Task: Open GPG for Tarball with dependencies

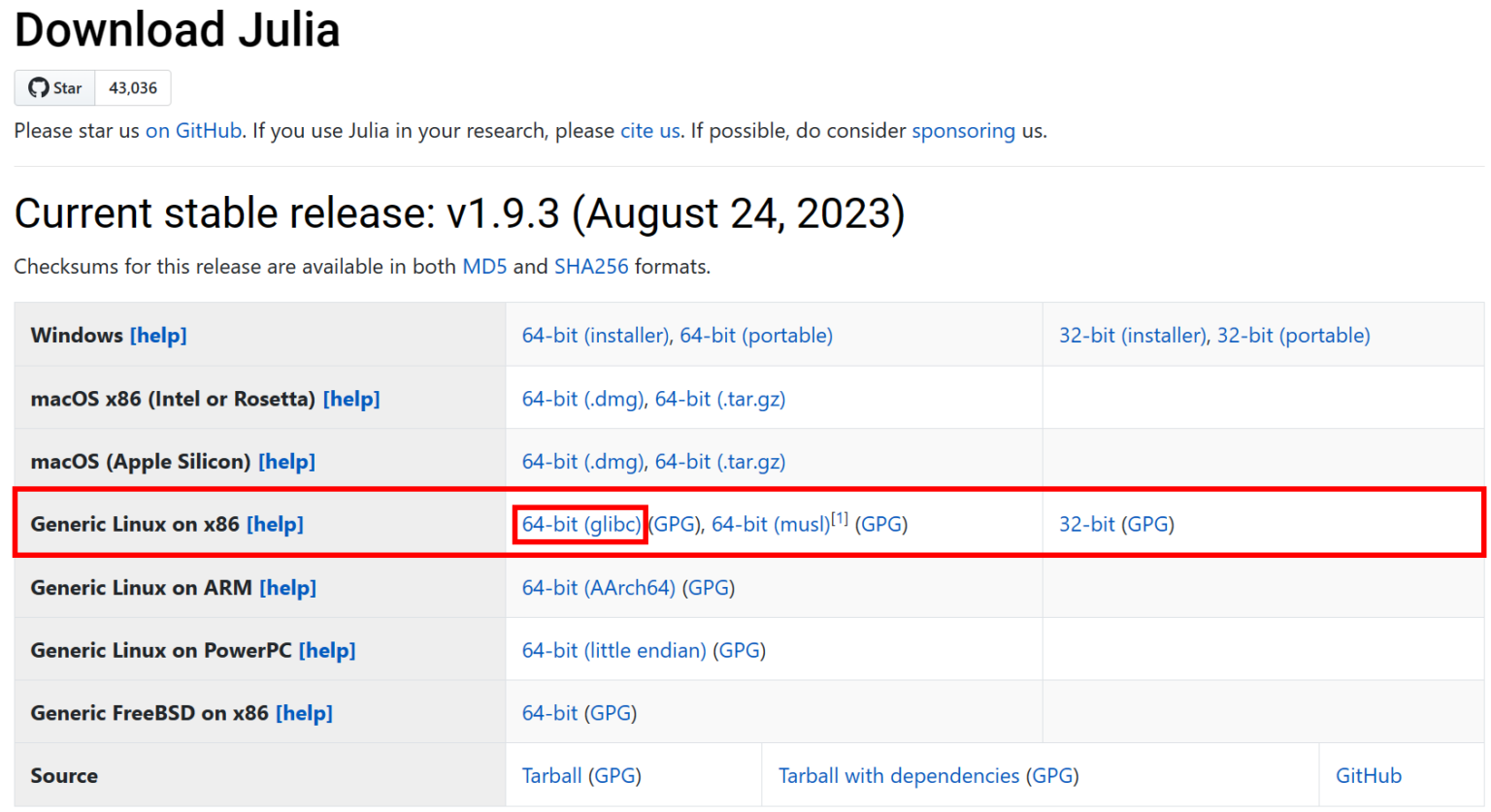Action: pos(1052,776)
